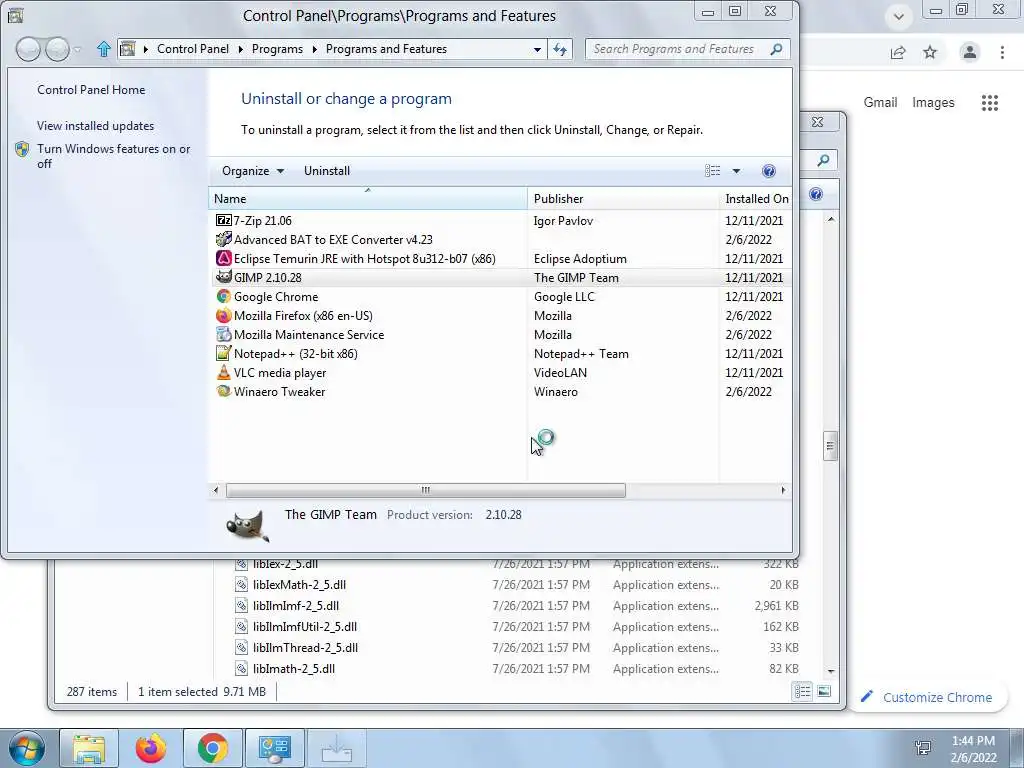Click the GIMP mascot in details pane
Viewport: 1024px width, 768px height.
[x=248, y=525]
